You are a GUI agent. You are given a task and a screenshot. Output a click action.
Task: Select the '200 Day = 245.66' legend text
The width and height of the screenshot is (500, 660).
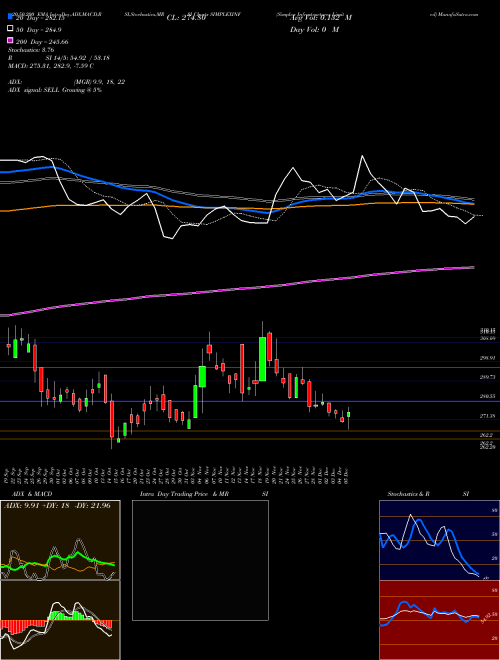click(42, 42)
